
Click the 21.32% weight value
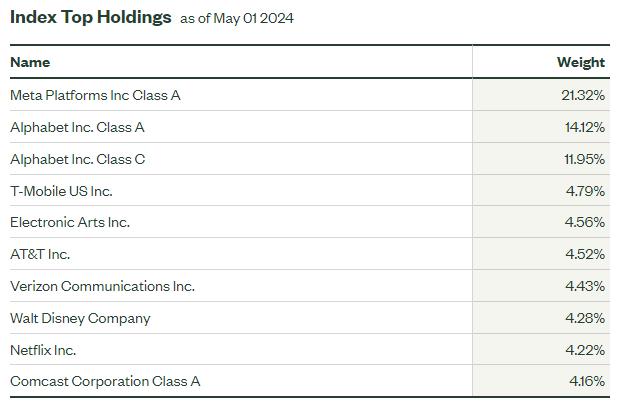[x=583, y=95]
